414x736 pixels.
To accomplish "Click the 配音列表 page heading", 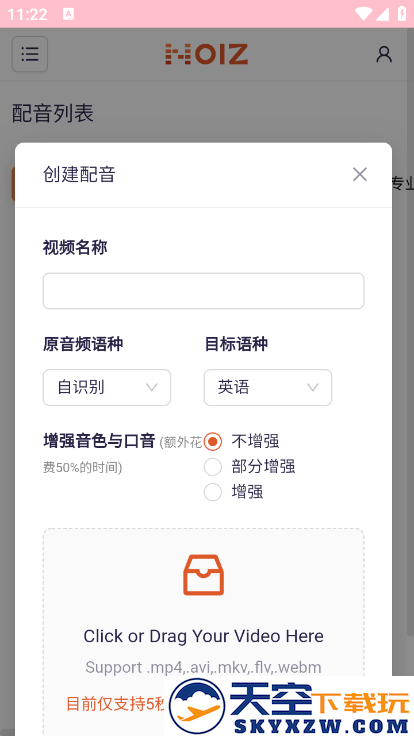I will (53, 113).
